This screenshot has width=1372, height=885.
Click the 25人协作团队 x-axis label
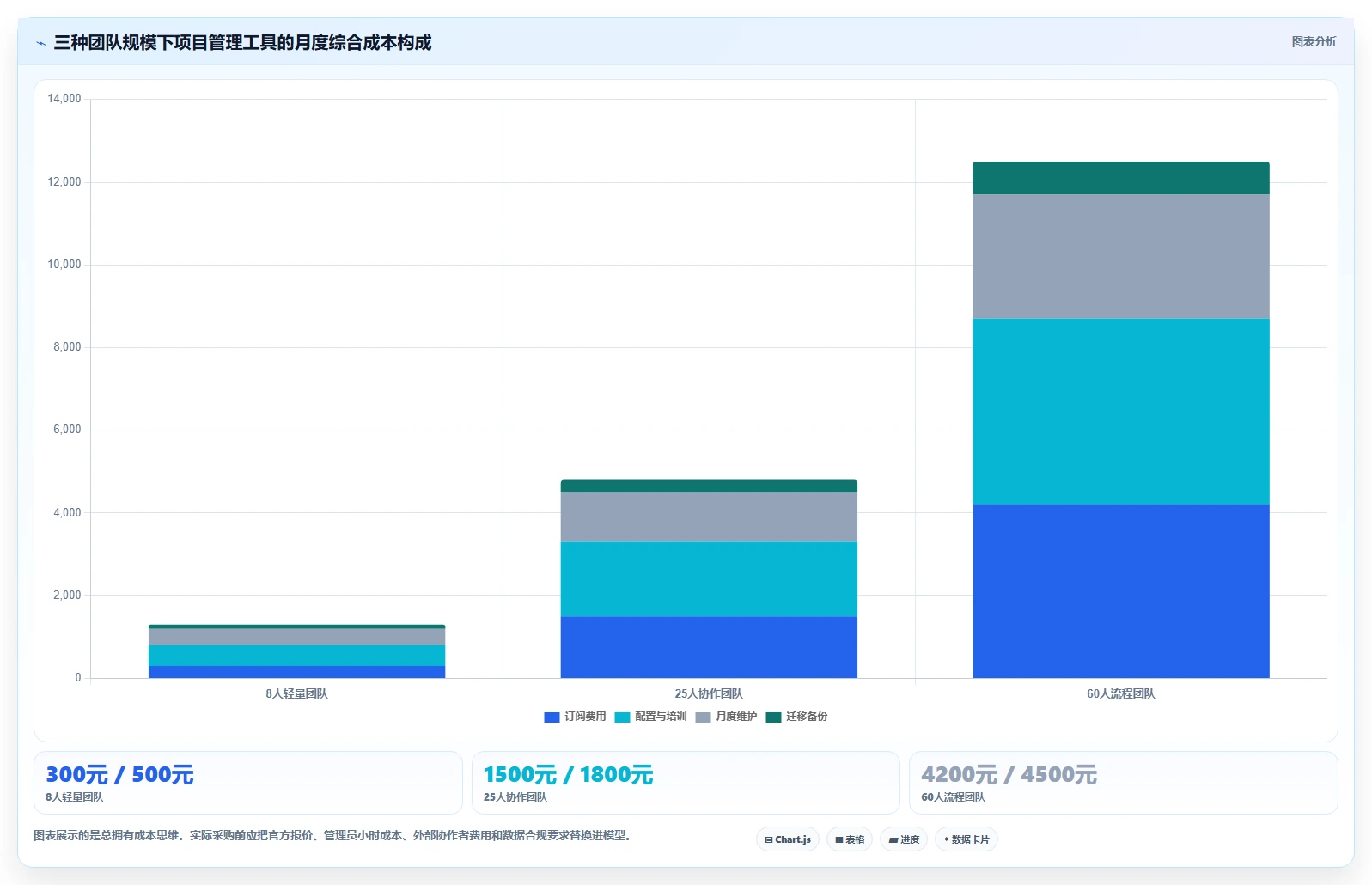tap(709, 693)
